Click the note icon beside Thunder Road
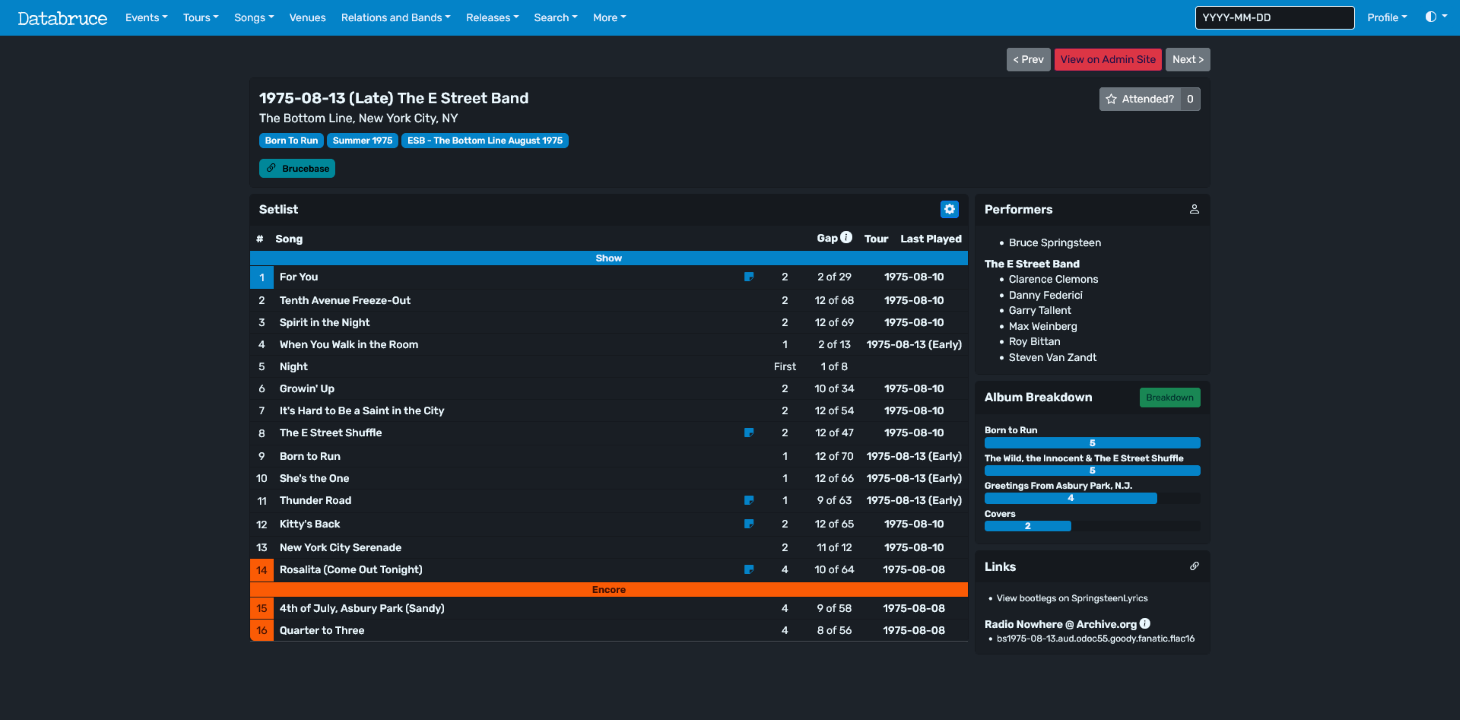Image resolution: width=1460 pixels, height=720 pixels. [749, 500]
